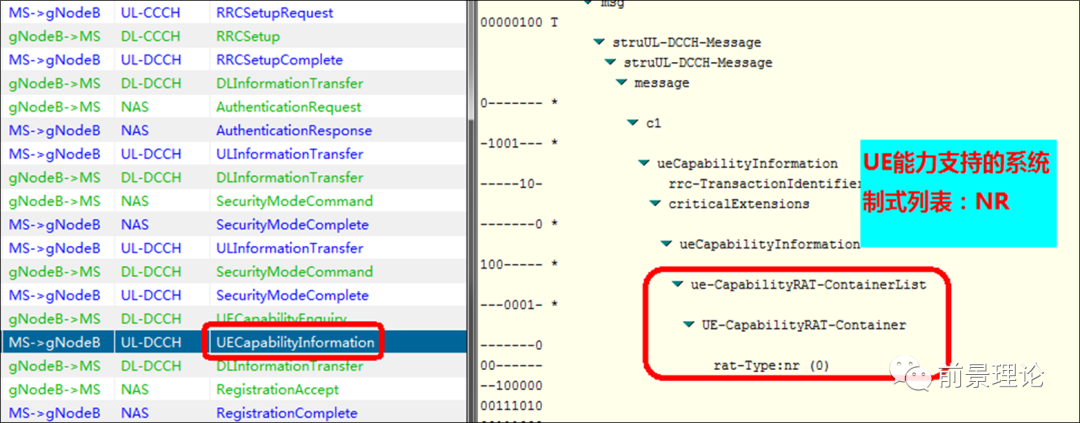Select the UECapabilityInformation message row
This screenshot has height=423, width=1080.
[295, 343]
